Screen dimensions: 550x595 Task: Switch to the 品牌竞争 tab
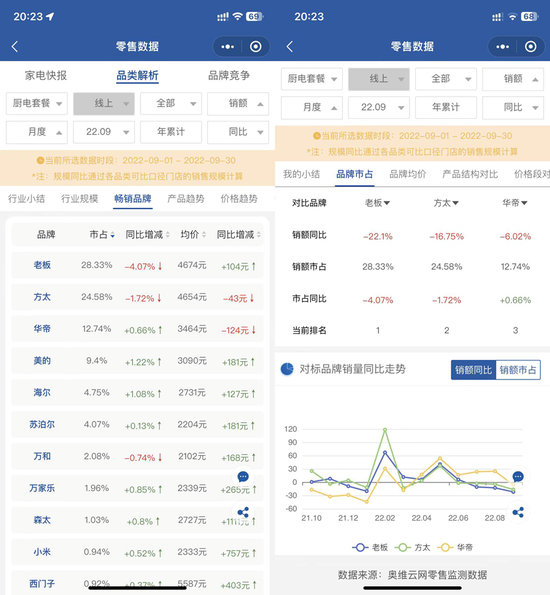(x=229, y=76)
